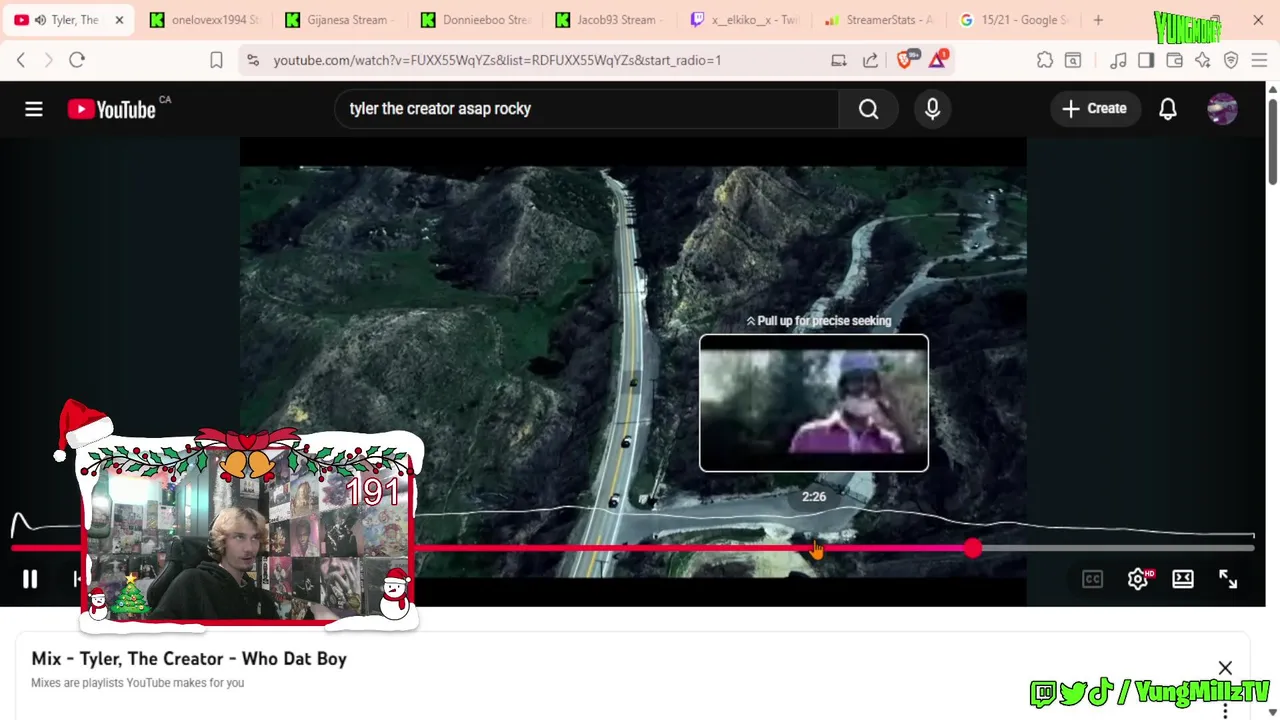
Task: Toggle the browser sidebar panel
Action: (1146, 60)
